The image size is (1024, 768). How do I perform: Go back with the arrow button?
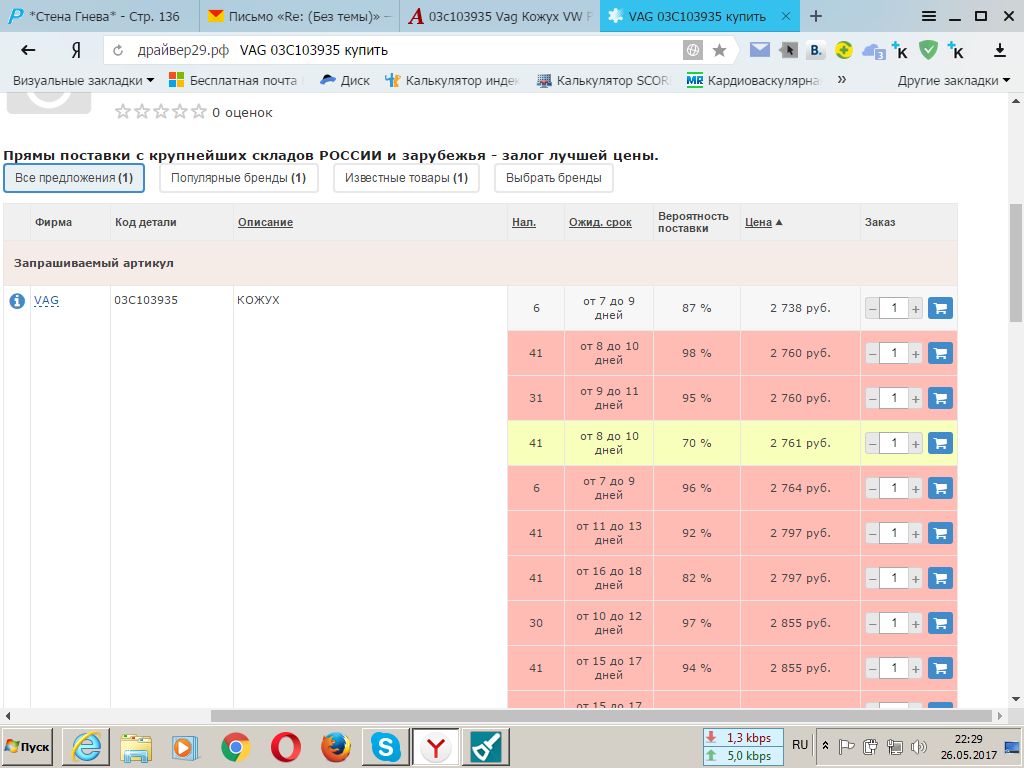[28, 50]
